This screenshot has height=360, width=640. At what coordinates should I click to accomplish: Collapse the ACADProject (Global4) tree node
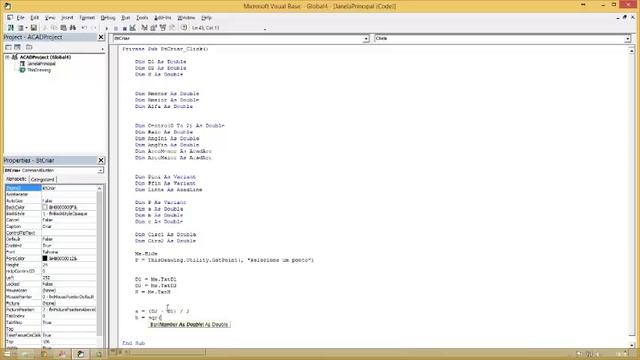click(7, 58)
